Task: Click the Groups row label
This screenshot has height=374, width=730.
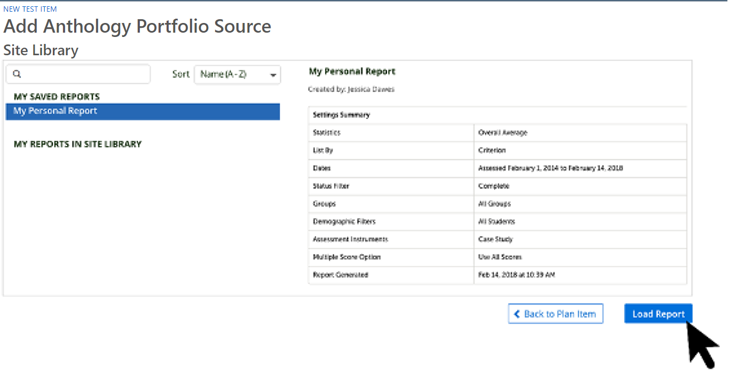Action: [x=324, y=204]
